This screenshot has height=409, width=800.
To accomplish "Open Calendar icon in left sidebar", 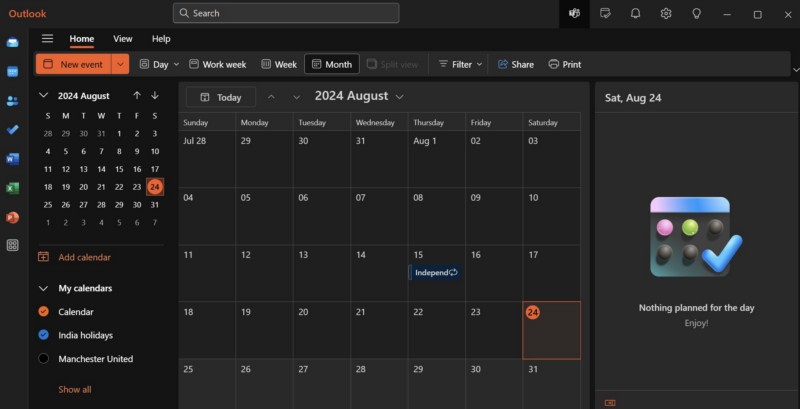I will [x=13, y=71].
